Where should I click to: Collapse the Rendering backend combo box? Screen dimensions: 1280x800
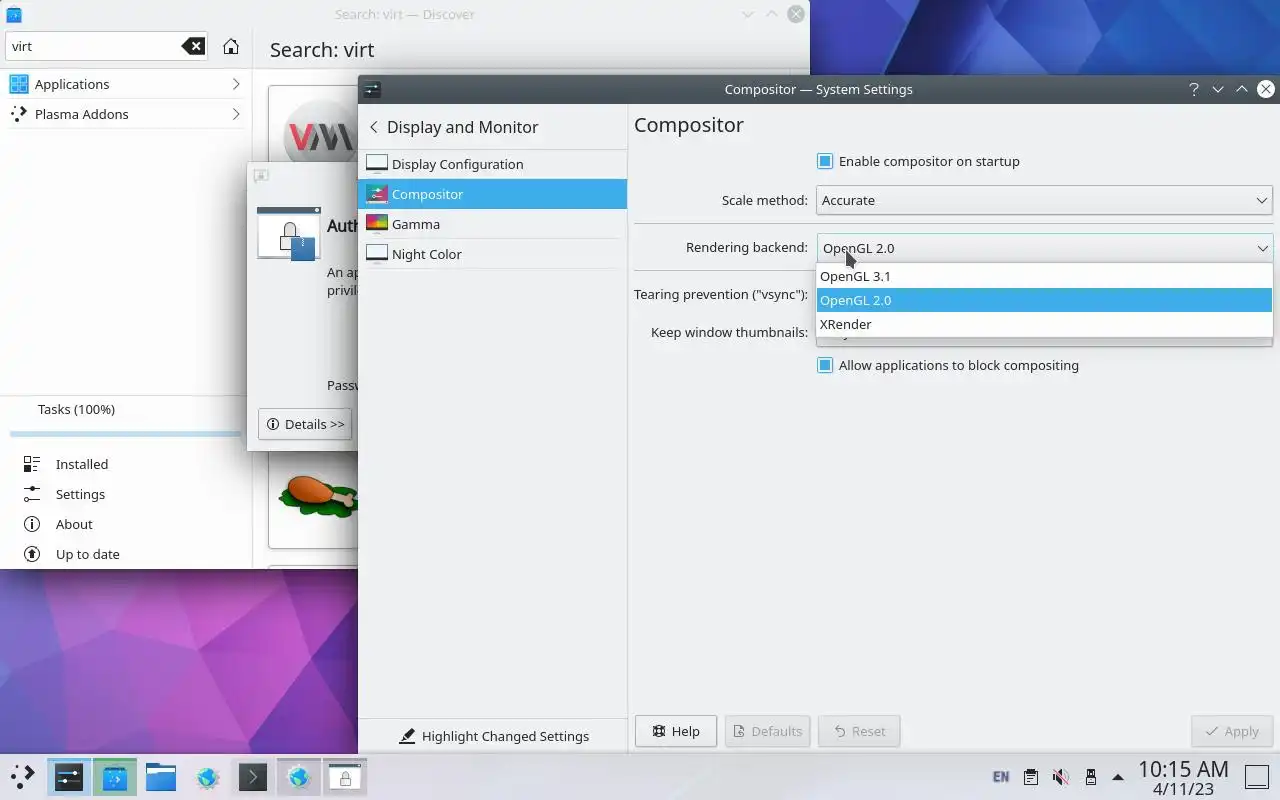pyautogui.click(x=1044, y=248)
